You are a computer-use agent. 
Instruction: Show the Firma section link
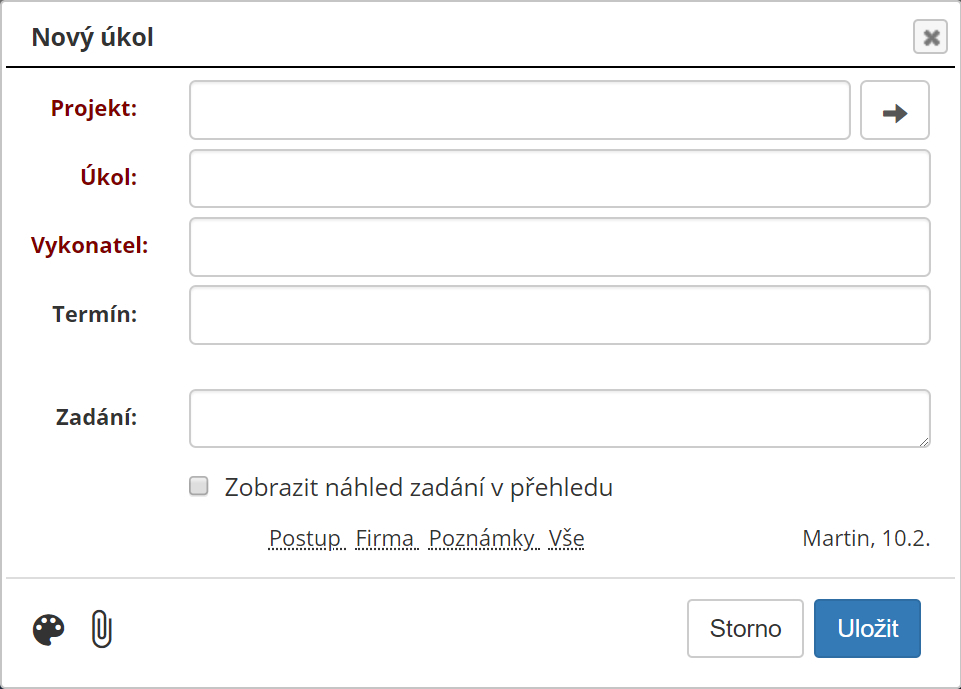pos(385,538)
